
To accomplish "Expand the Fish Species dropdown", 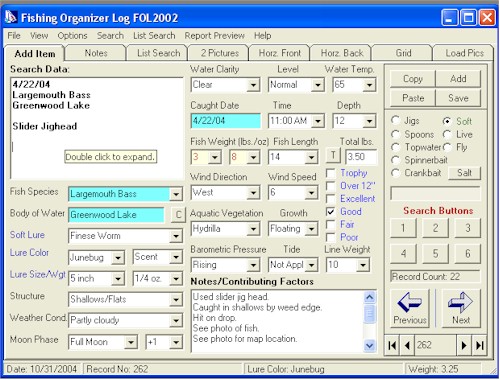I will click(x=176, y=194).
